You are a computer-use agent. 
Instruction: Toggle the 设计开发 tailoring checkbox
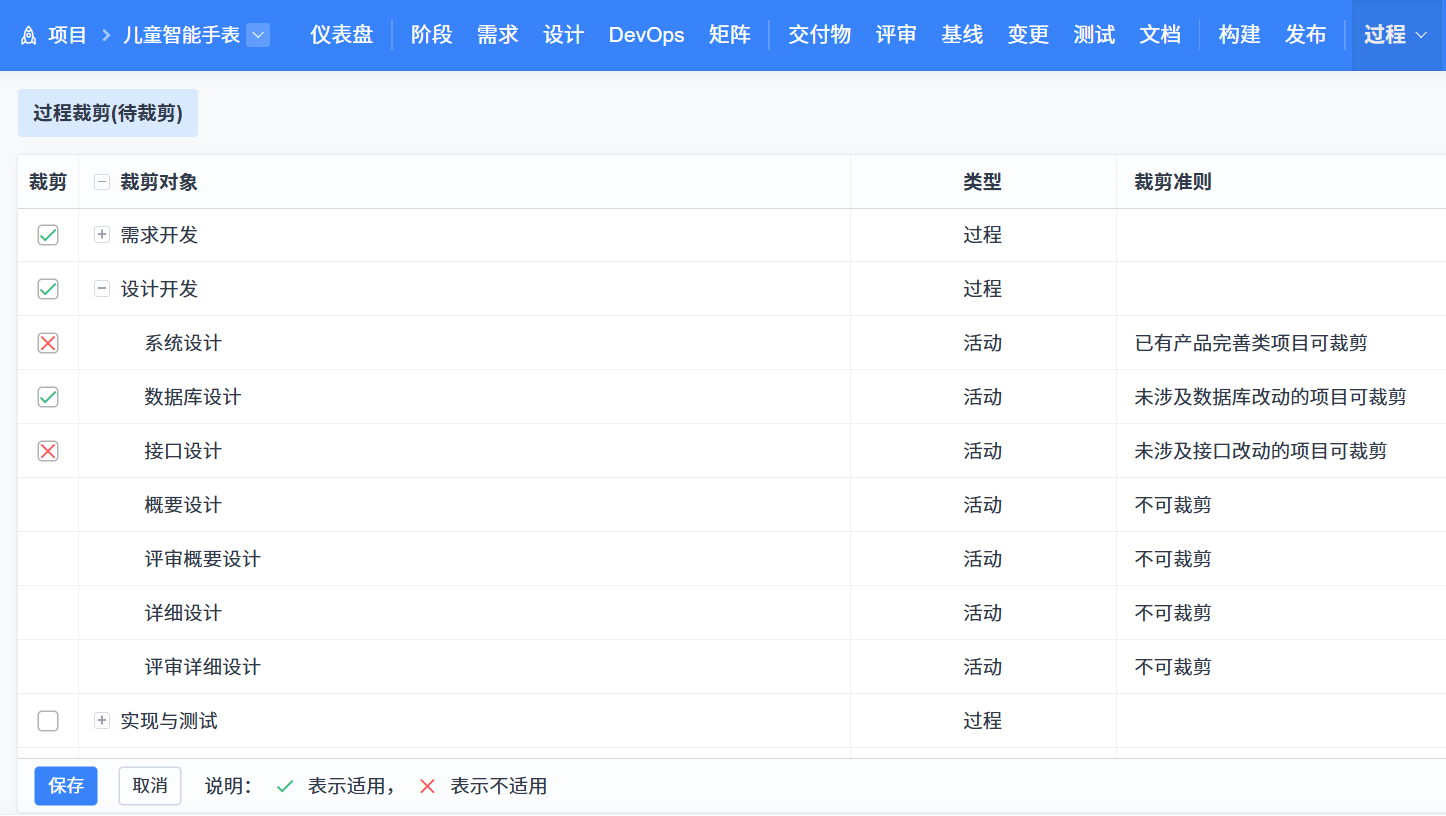coord(48,289)
